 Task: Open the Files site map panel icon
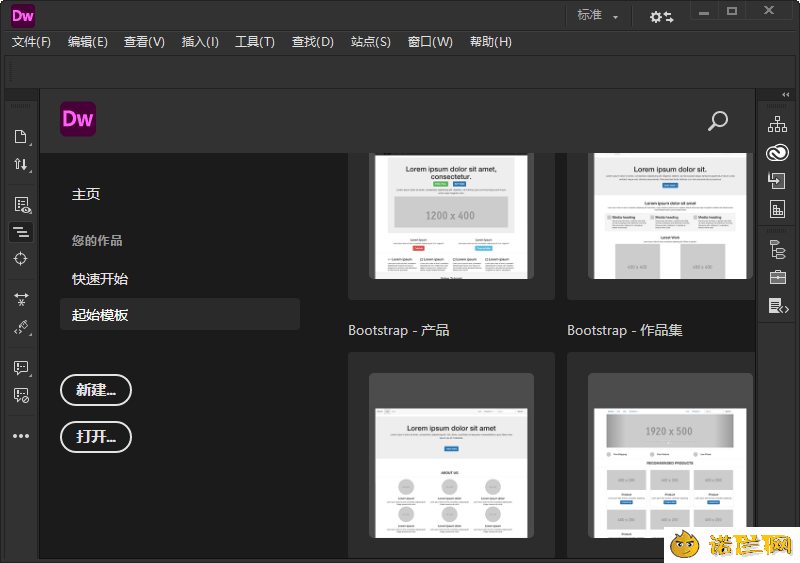(x=777, y=124)
